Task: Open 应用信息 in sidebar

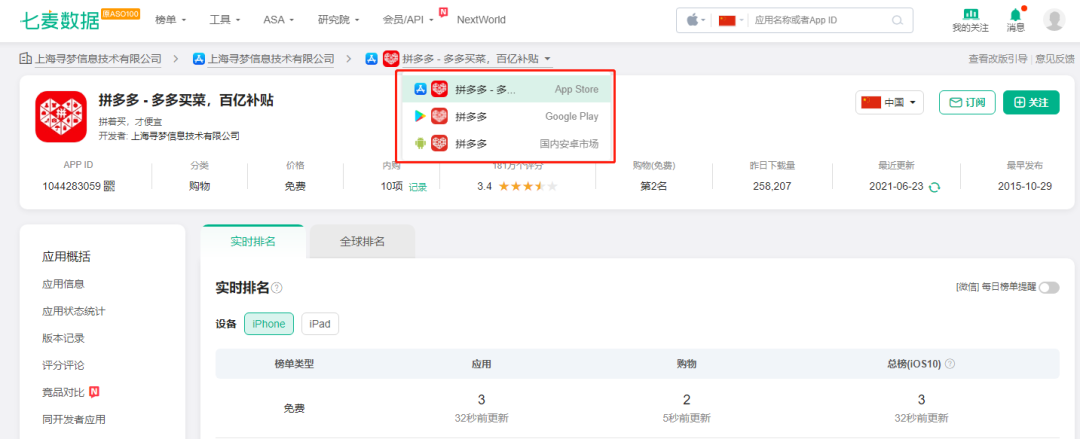Action: [63, 284]
